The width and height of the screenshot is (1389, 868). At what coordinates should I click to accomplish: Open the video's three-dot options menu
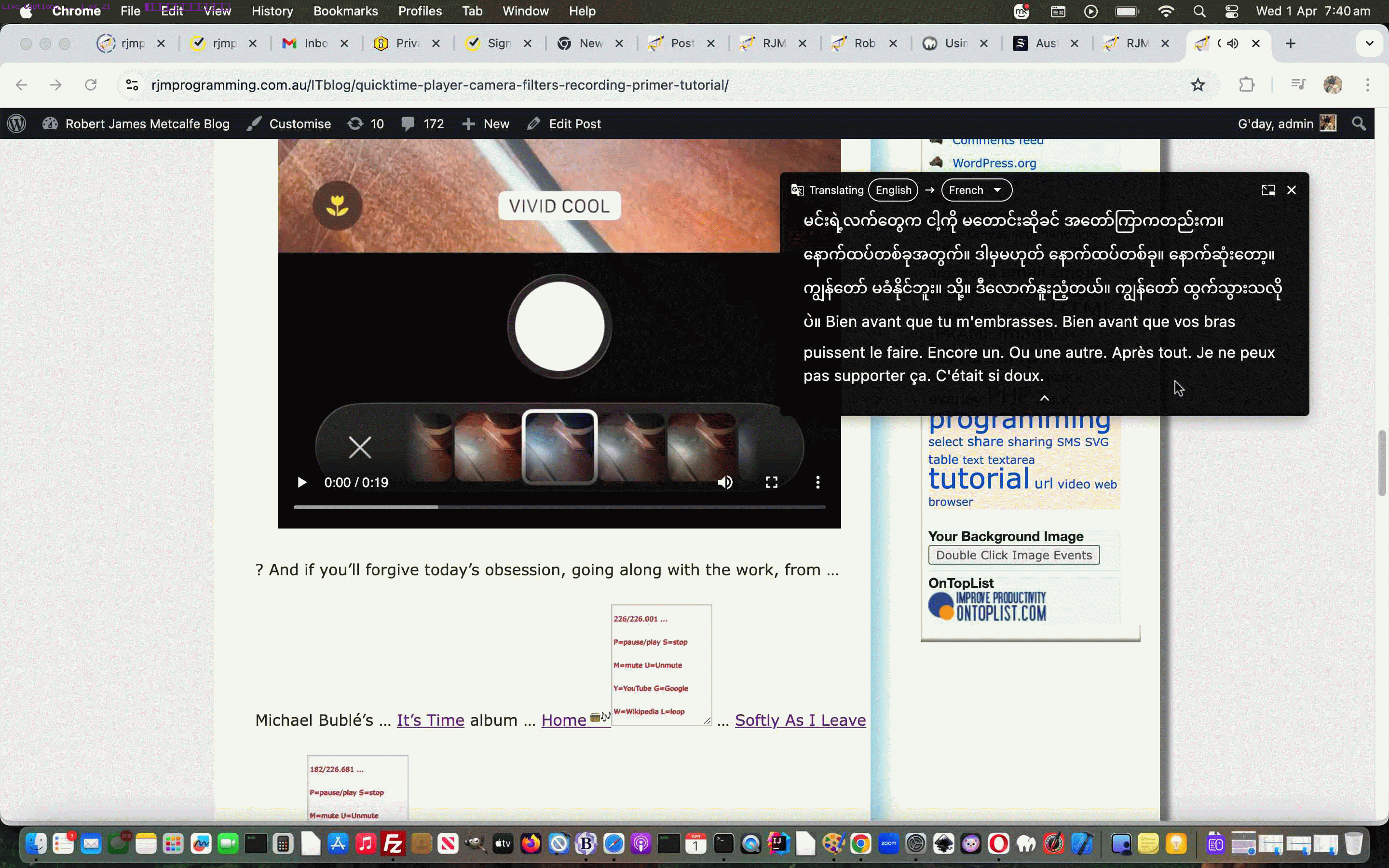pos(817,482)
